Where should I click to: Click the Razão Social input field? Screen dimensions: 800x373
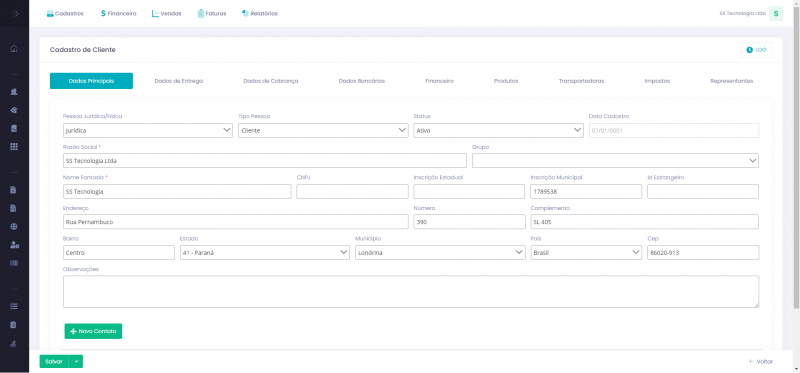(x=265, y=161)
